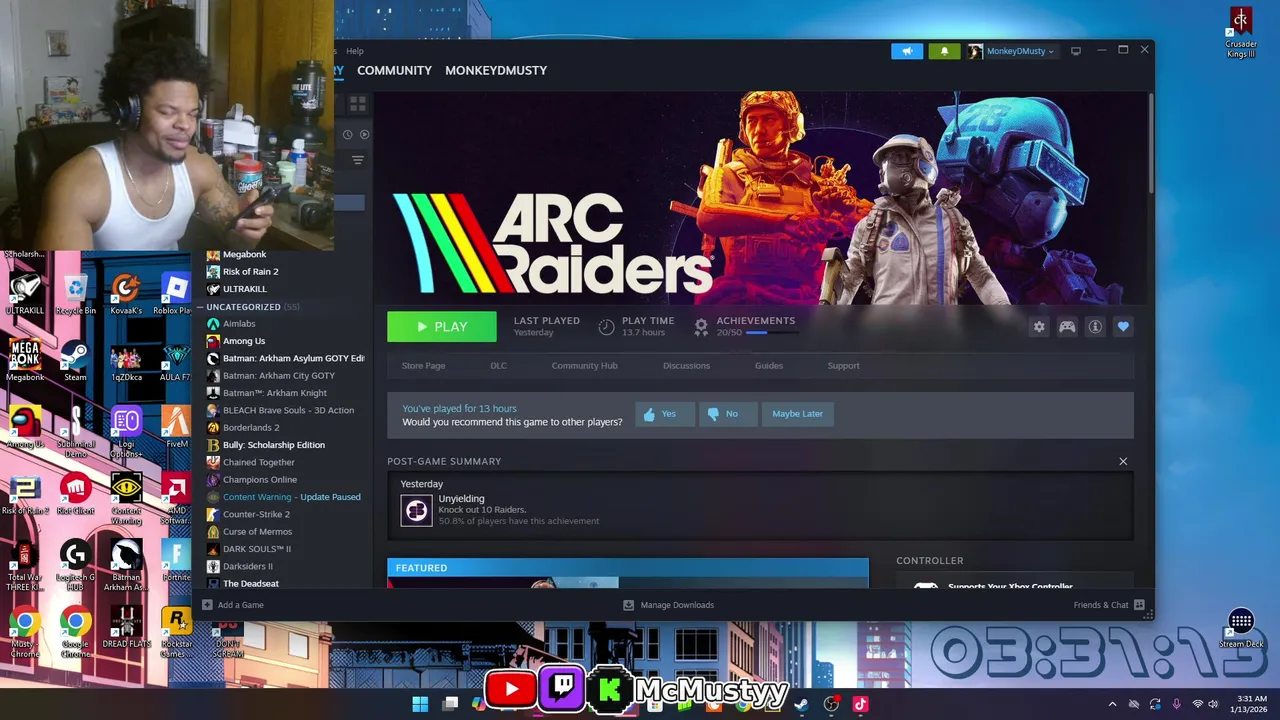Open Windows Start menu

420,704
